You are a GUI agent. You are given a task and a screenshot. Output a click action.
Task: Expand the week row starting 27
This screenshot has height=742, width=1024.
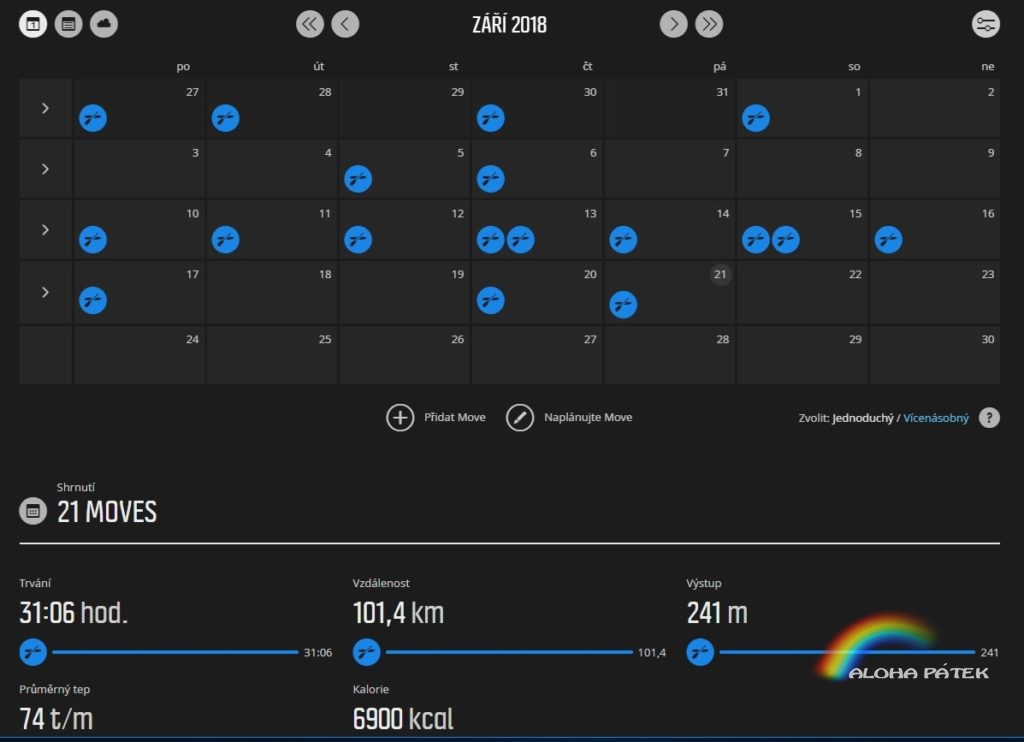[x=45, y=108]
